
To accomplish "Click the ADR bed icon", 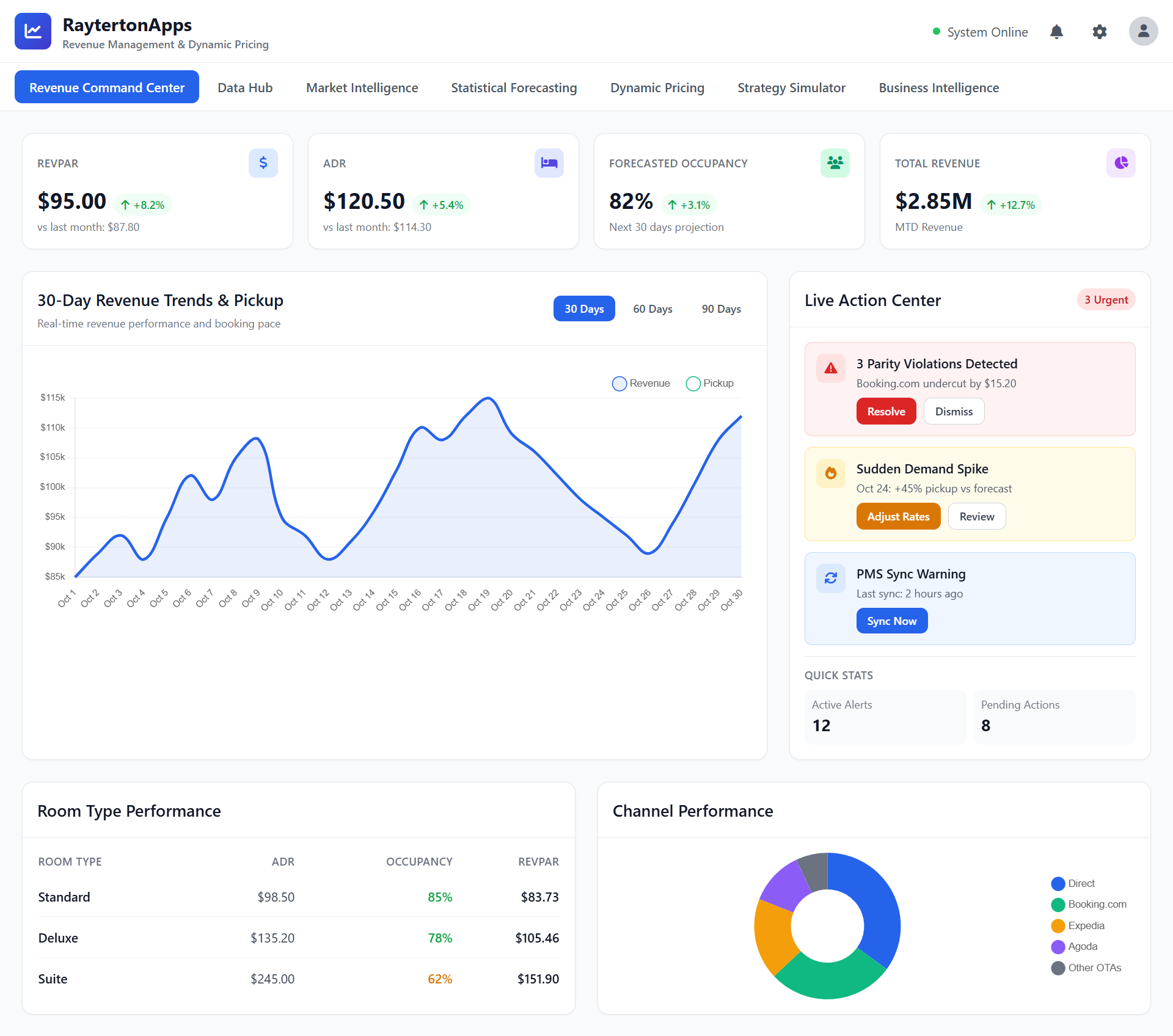I will pos(549,163).
